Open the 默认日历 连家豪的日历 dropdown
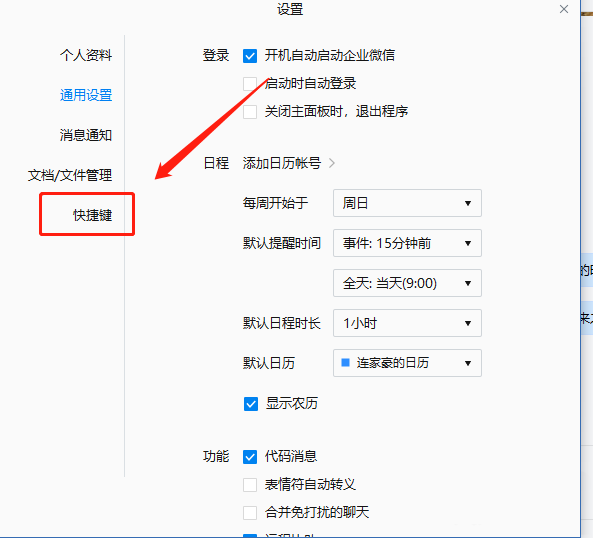 tap(407, 363)
